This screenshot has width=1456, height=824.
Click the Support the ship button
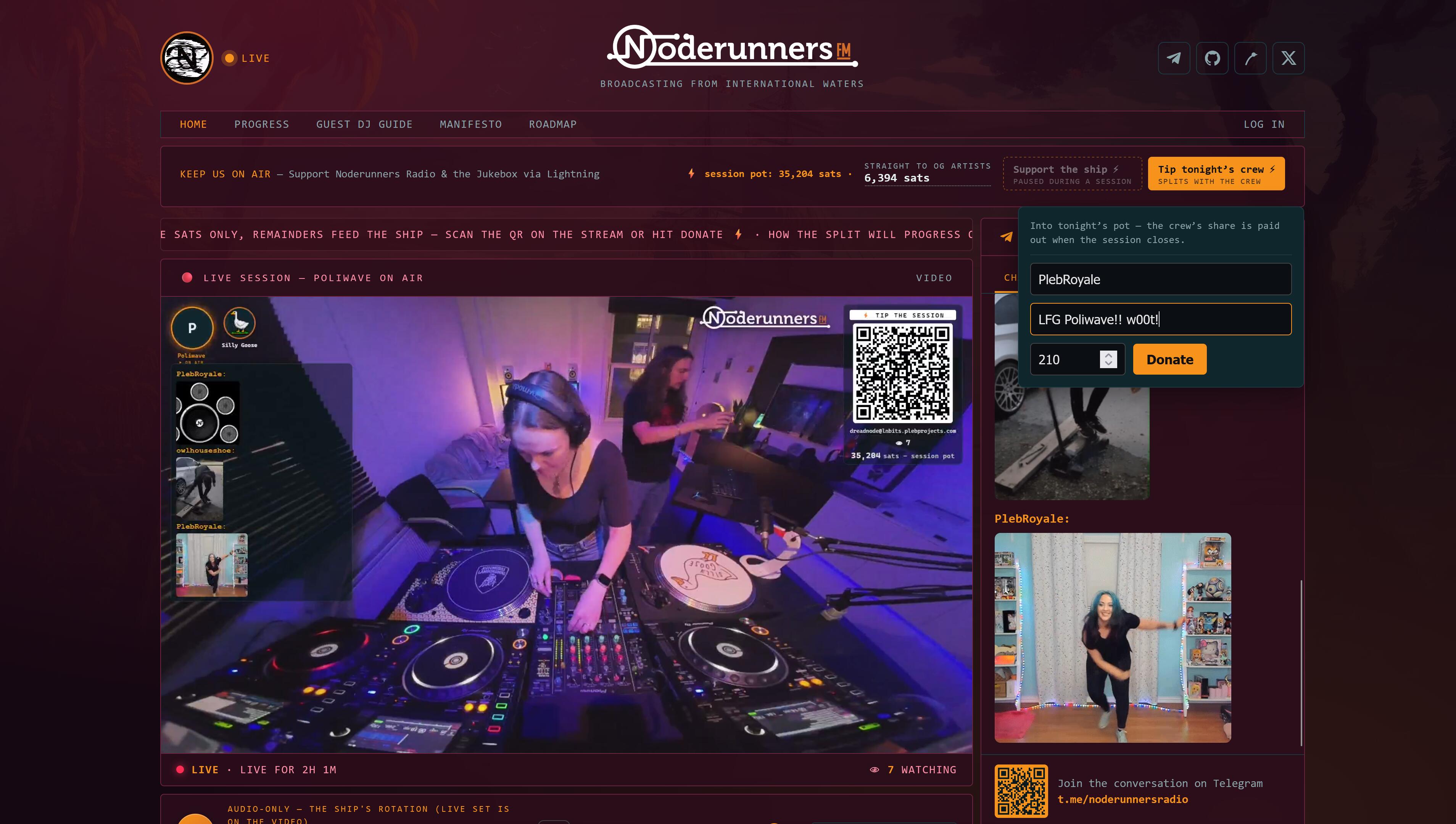point(1072,174)
